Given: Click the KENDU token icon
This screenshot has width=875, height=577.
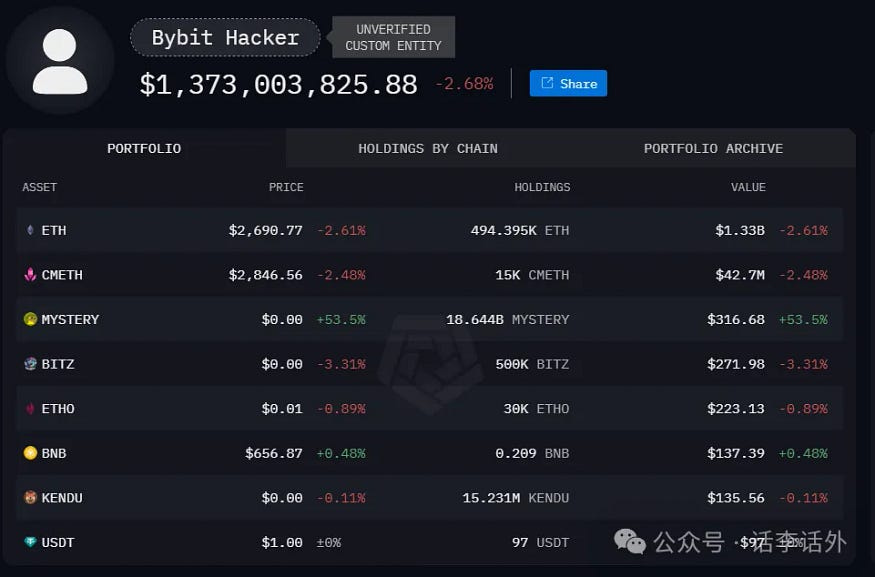Looking at the screenshot, I should click(x=30, y=497).
